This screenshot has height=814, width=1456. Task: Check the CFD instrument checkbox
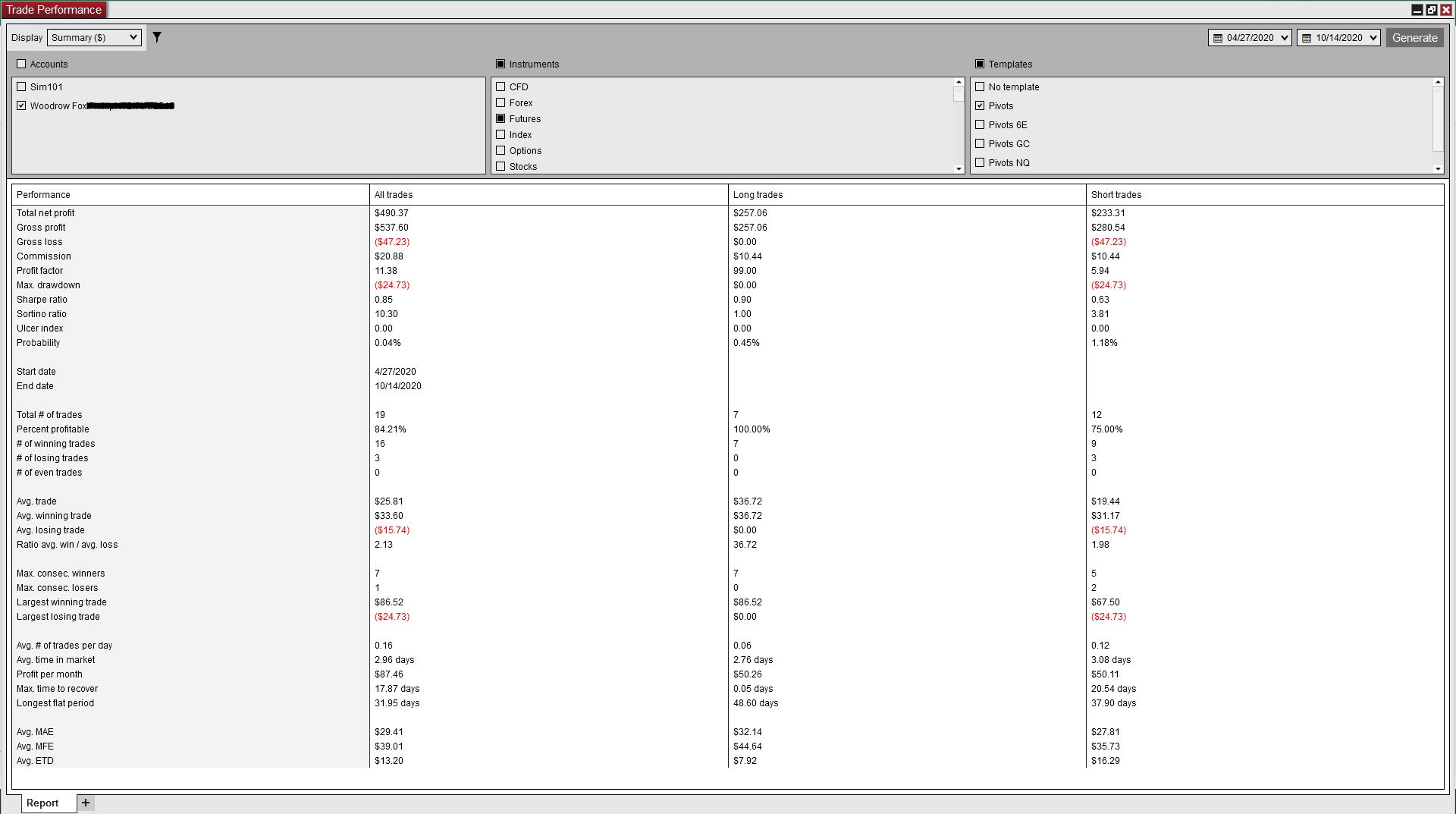(500, 86)
